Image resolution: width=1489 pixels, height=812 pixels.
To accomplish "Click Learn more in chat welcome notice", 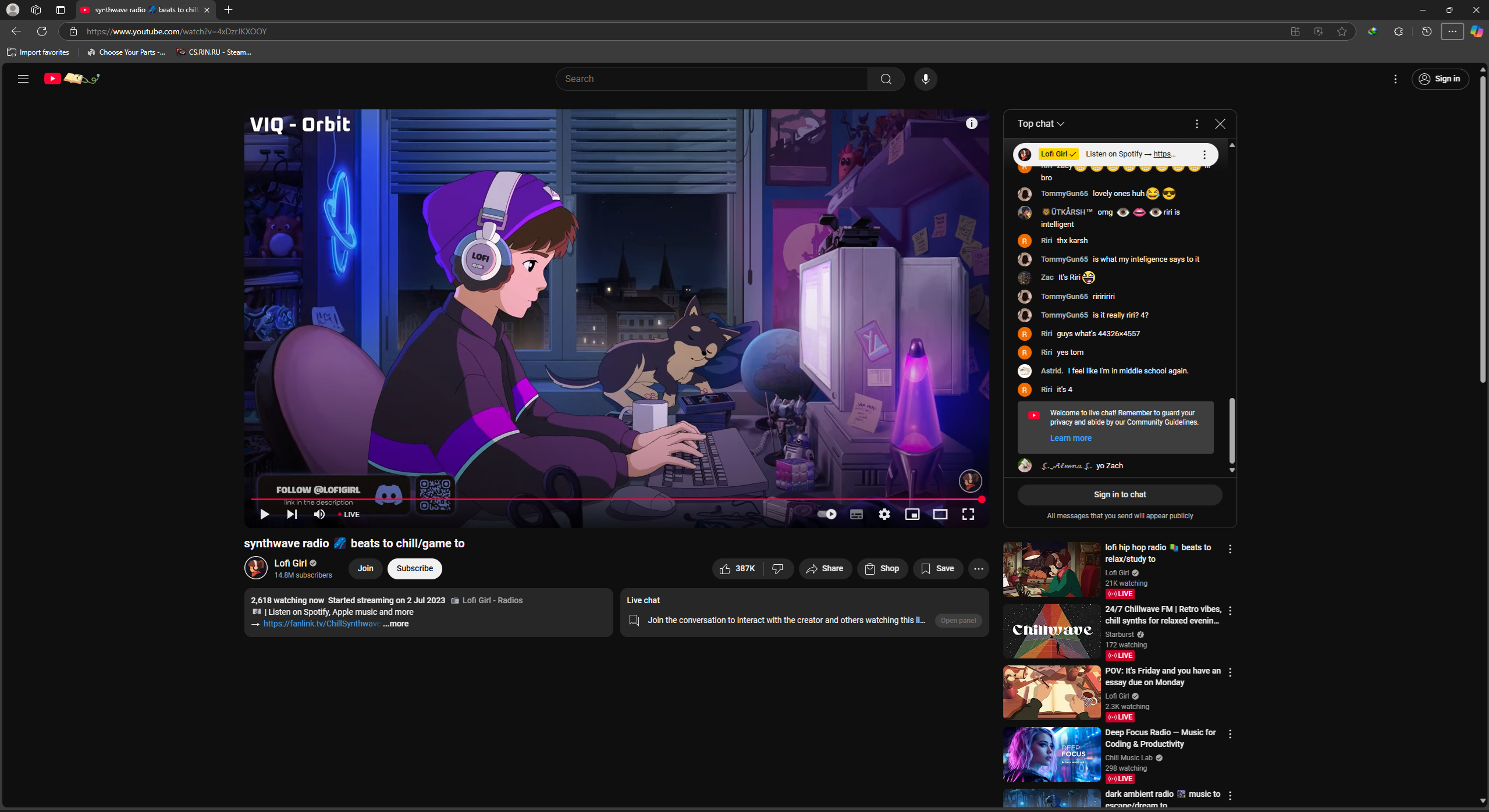I will point(1071,438).
